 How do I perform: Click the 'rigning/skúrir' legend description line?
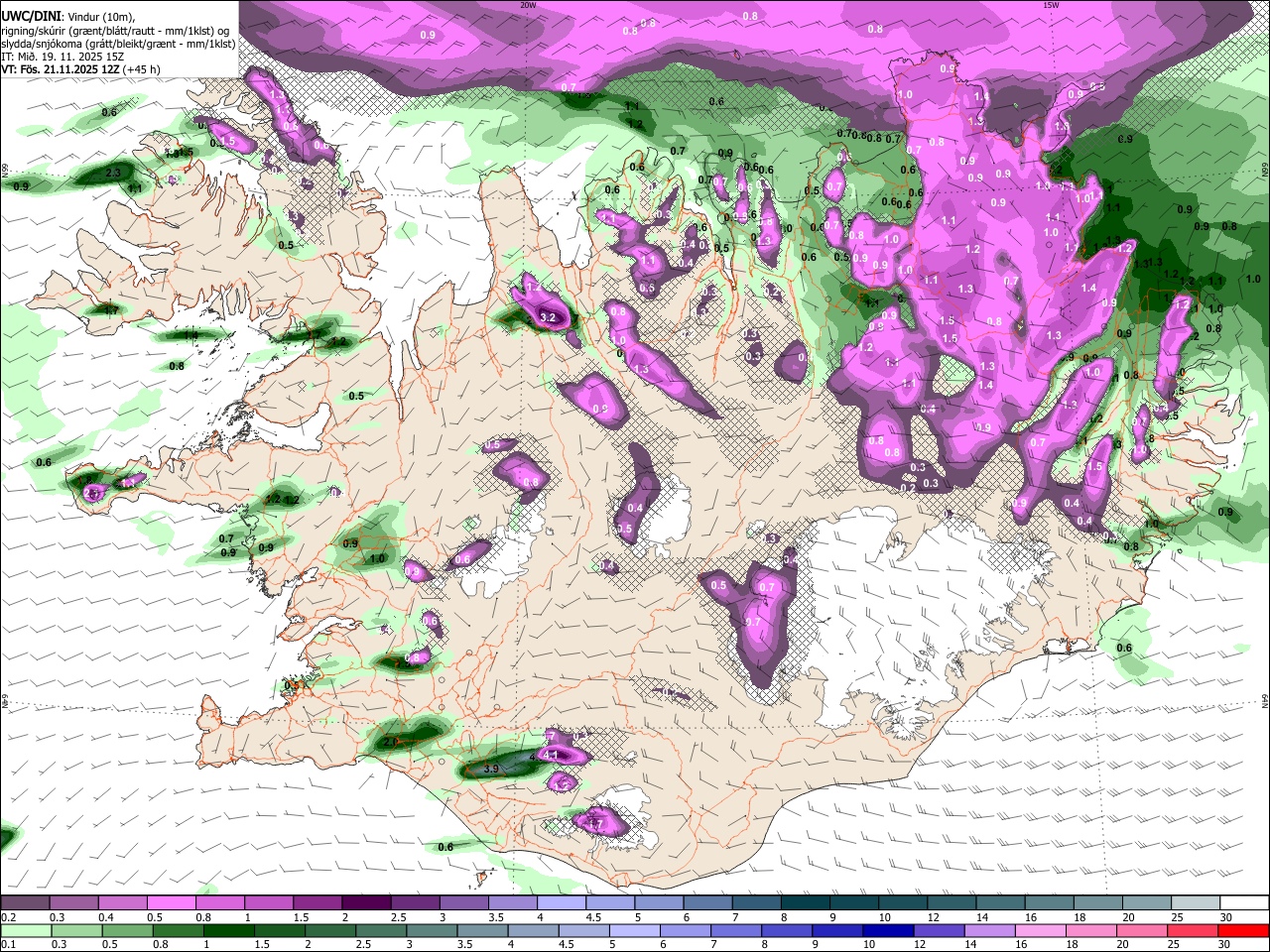116,30
